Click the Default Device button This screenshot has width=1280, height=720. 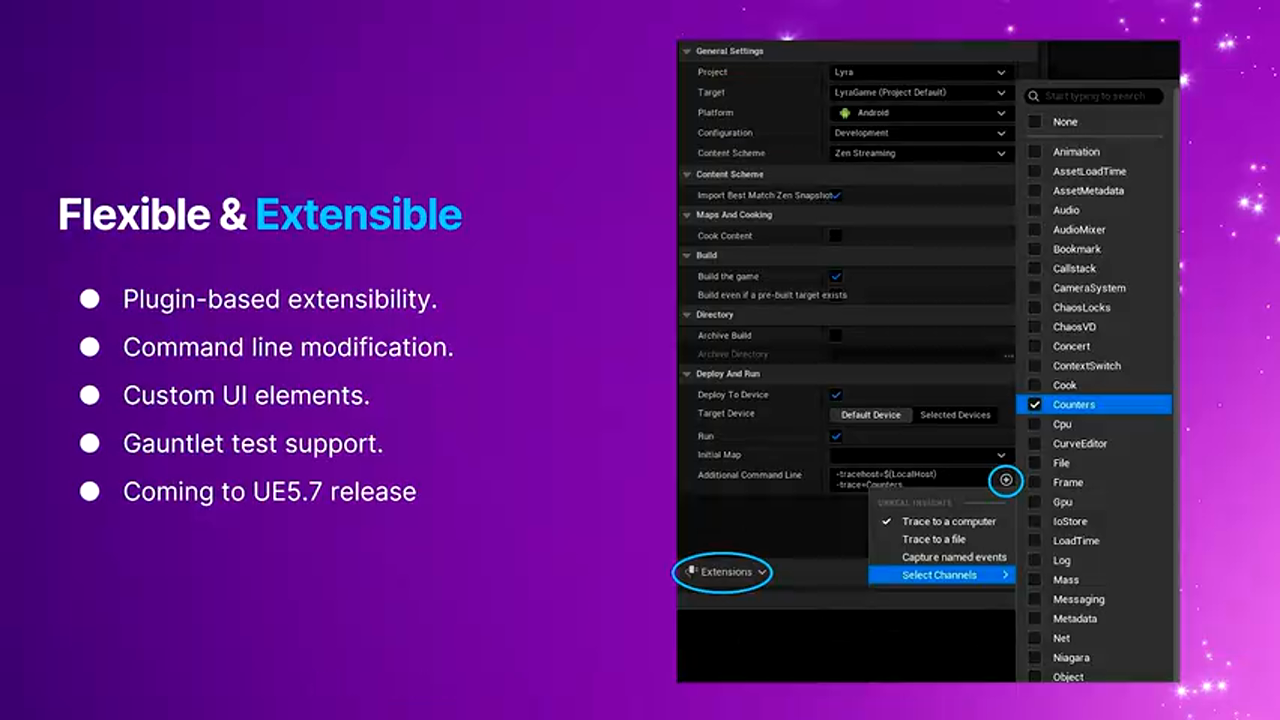point(870,415)
